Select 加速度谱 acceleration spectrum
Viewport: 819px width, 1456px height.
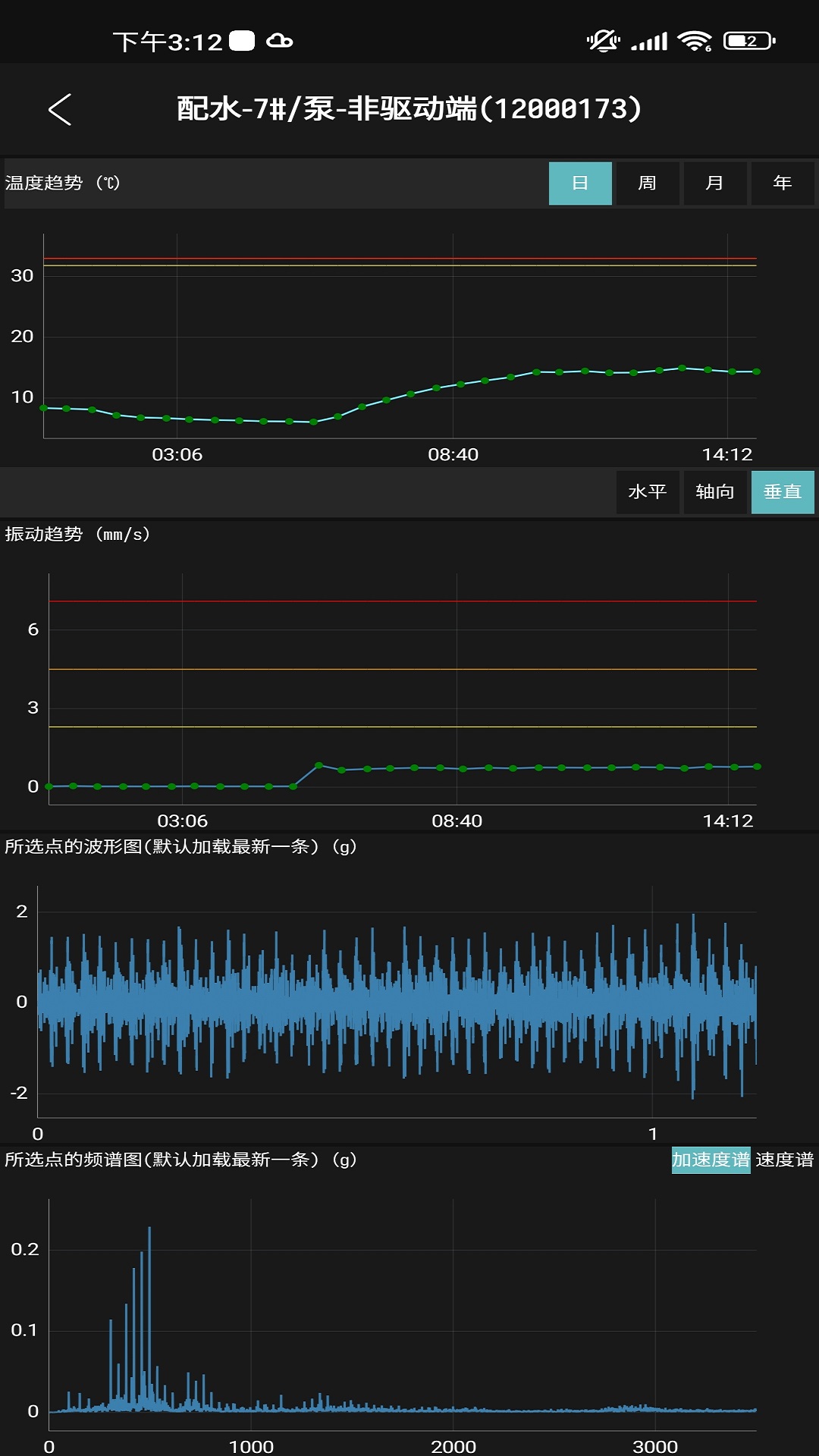click(711, 1160)
